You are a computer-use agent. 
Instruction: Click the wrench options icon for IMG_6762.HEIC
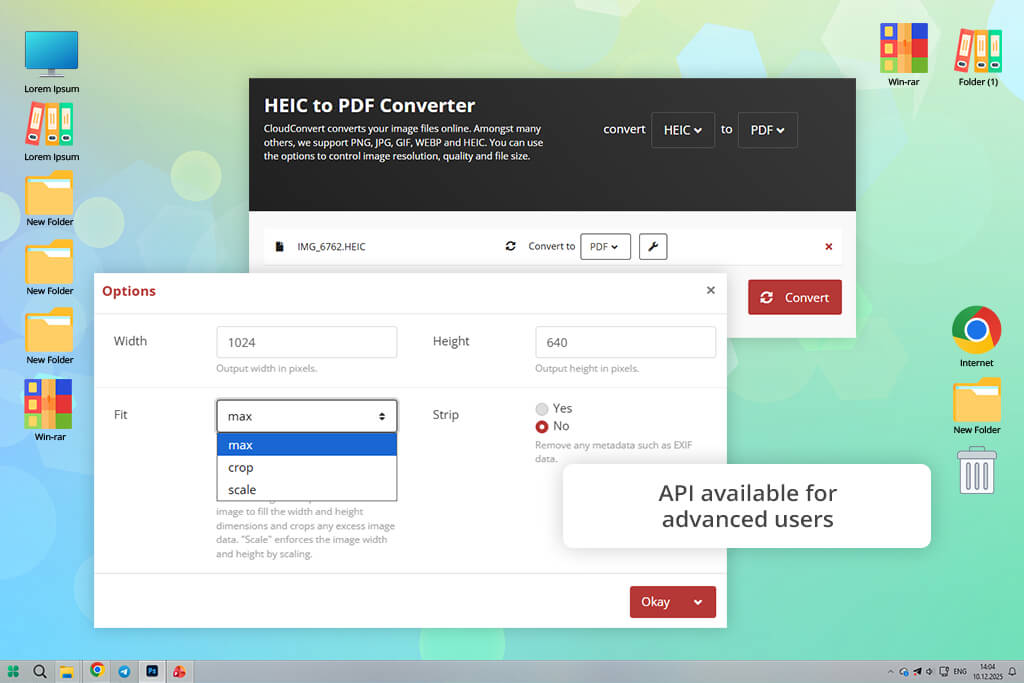point(653,246)
